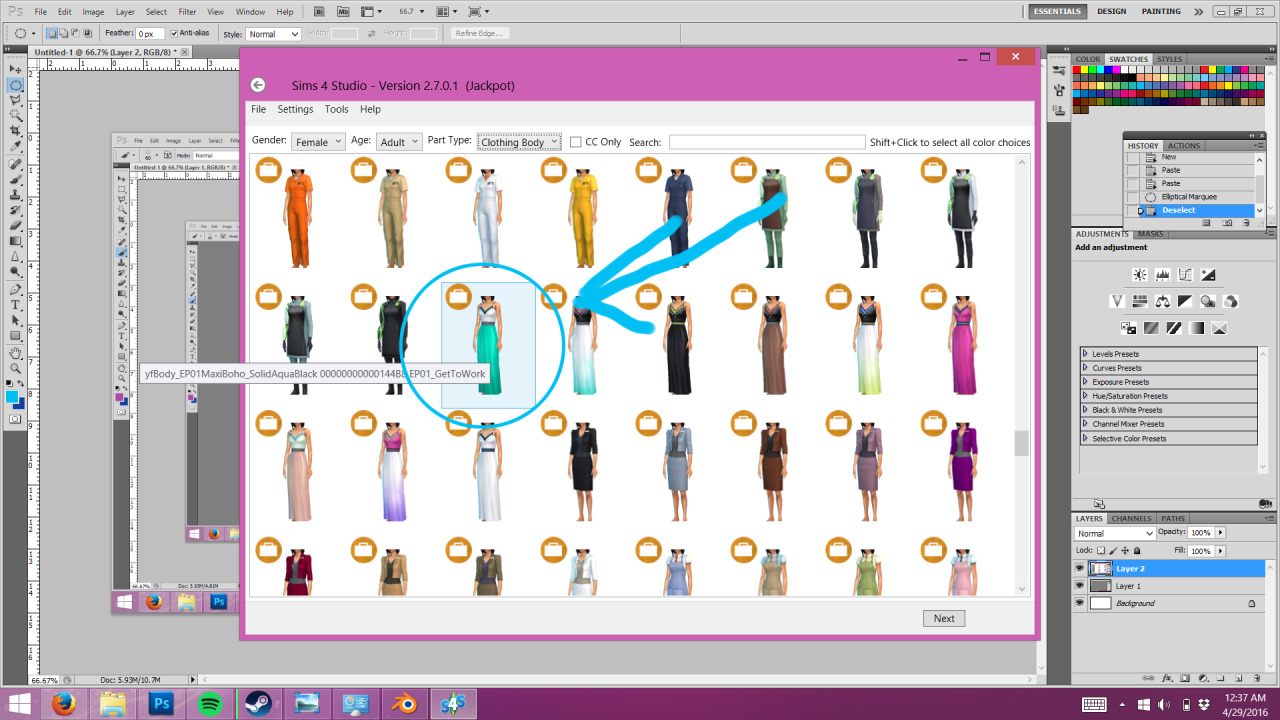Switch to Masks tab

point(1150,234)
